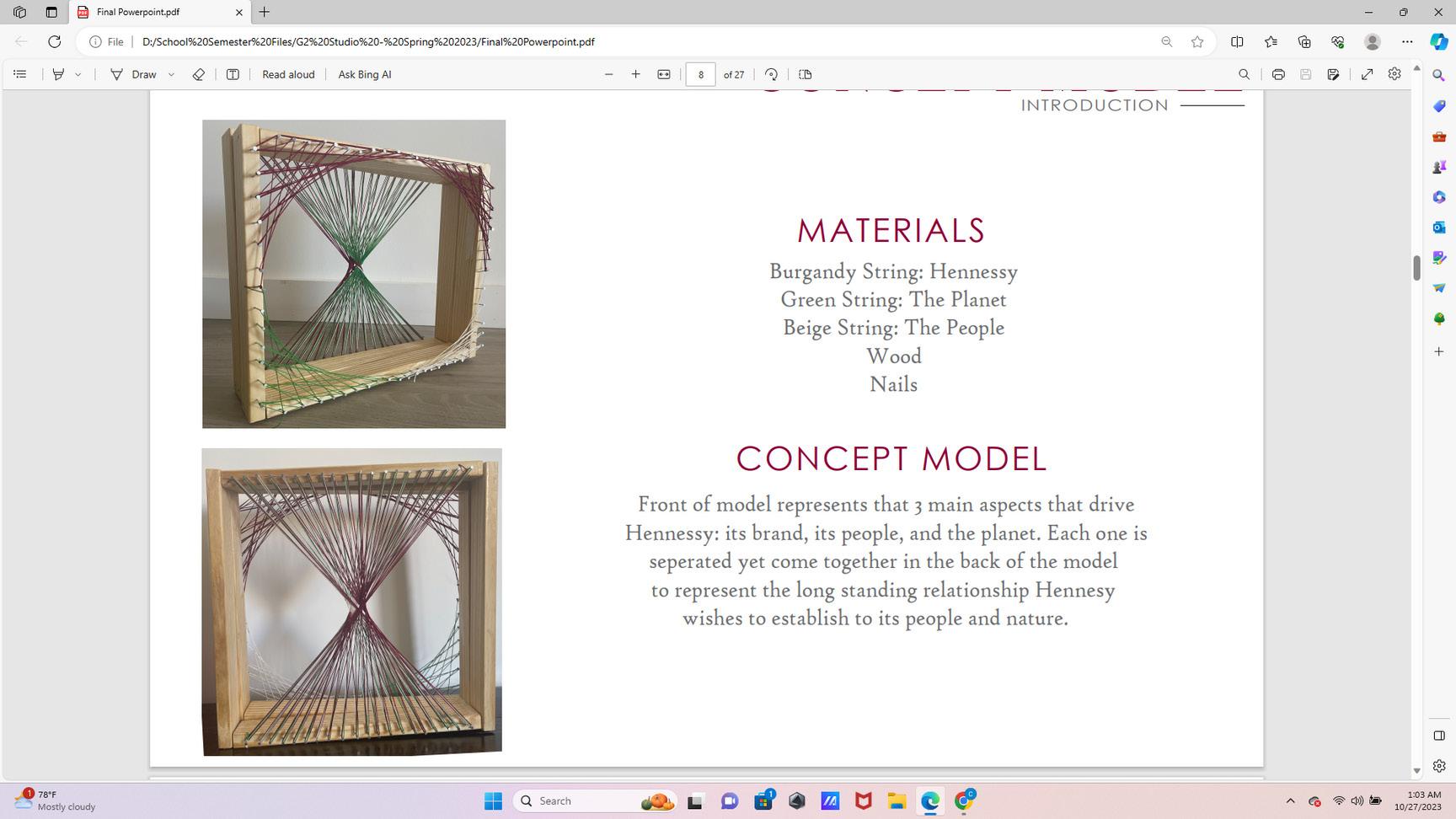Screen dimensions: 1456x819
Task: Rotate the PDF page
Action: click(771, 74)
